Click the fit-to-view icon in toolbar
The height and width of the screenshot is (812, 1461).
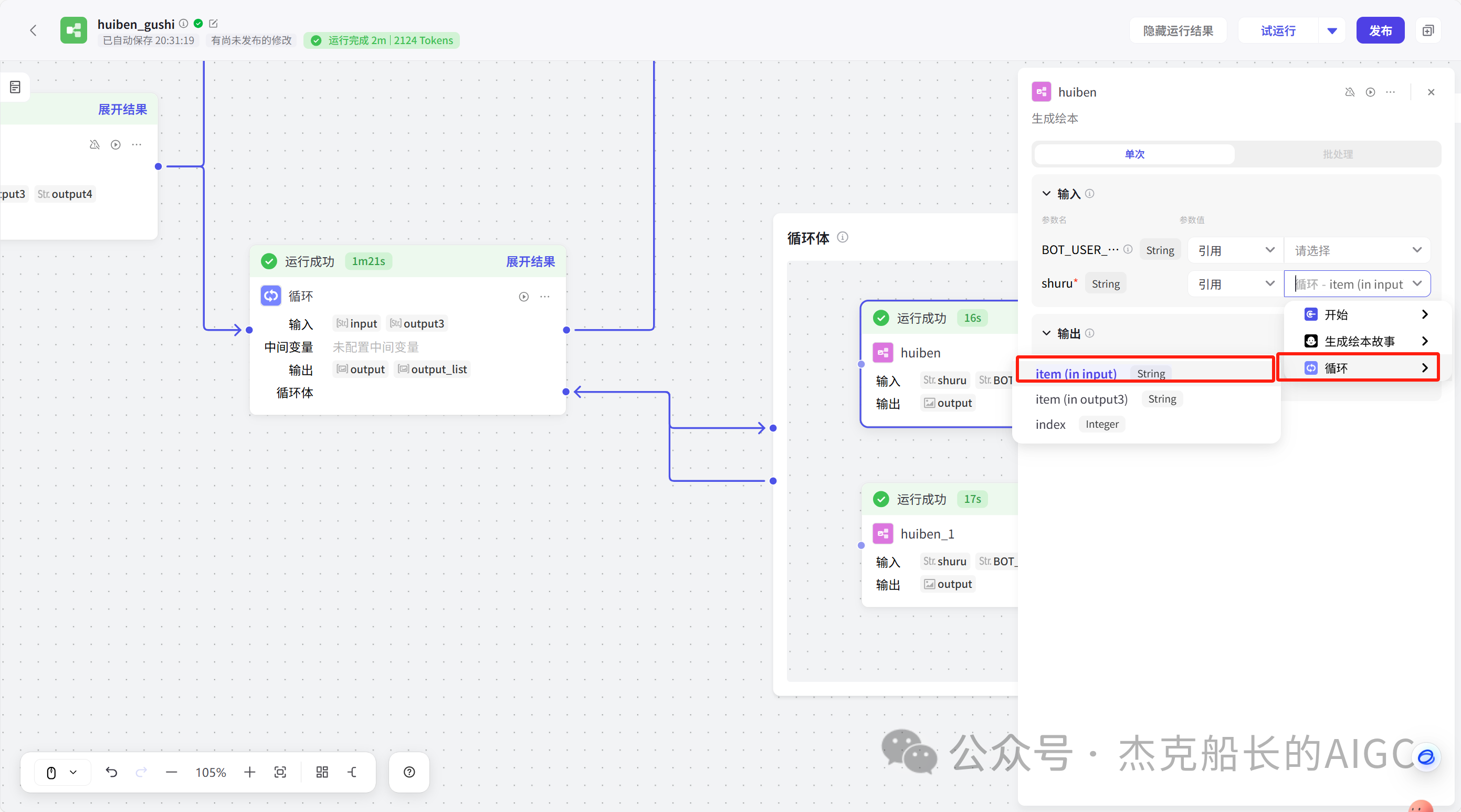[x=280, y=772]
